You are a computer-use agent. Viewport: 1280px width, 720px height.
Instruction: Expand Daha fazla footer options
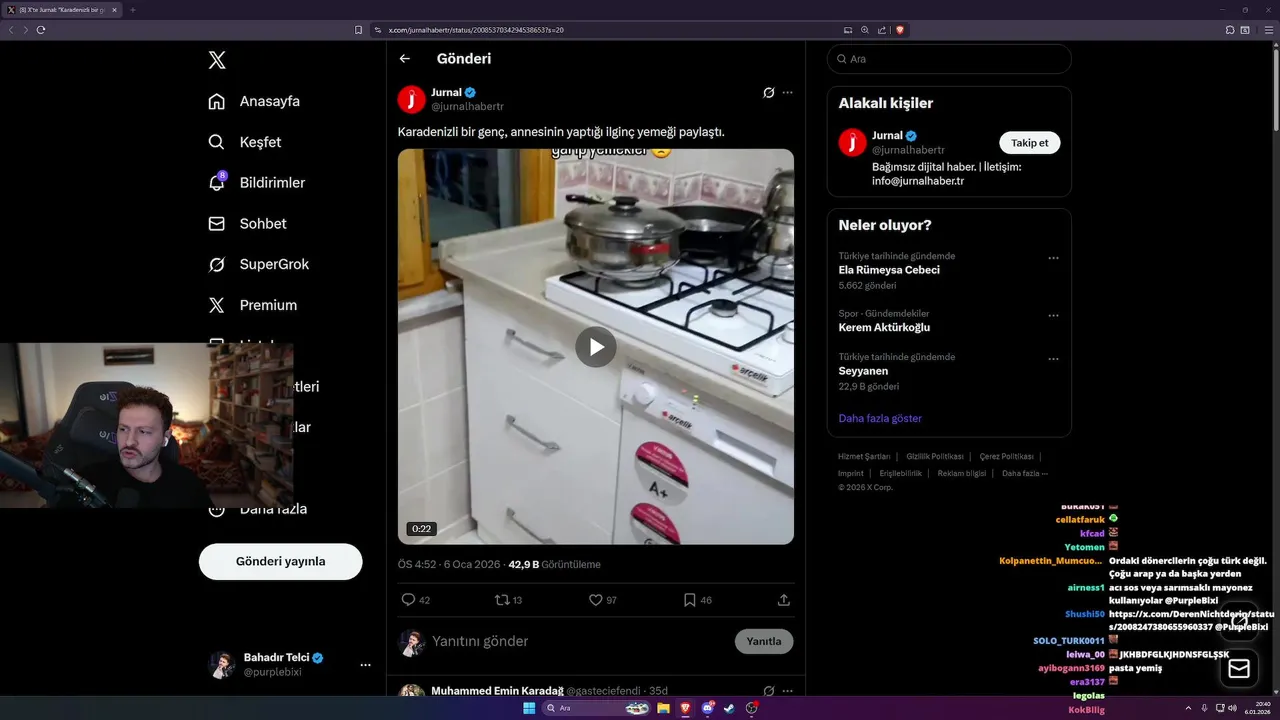[1025, 474]
